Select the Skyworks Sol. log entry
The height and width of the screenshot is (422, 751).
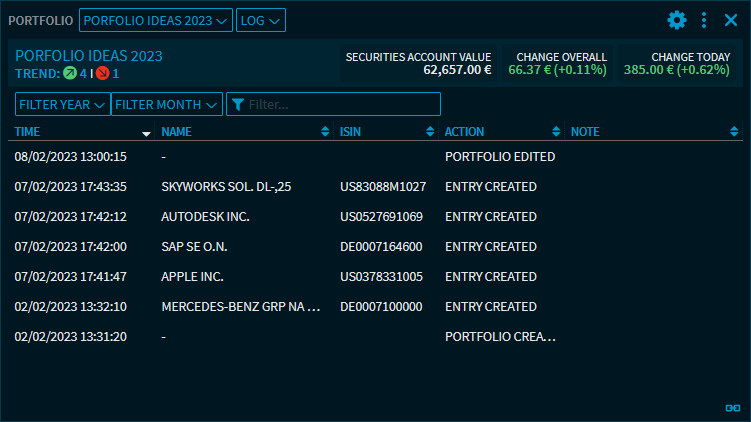tap(210, 187)
